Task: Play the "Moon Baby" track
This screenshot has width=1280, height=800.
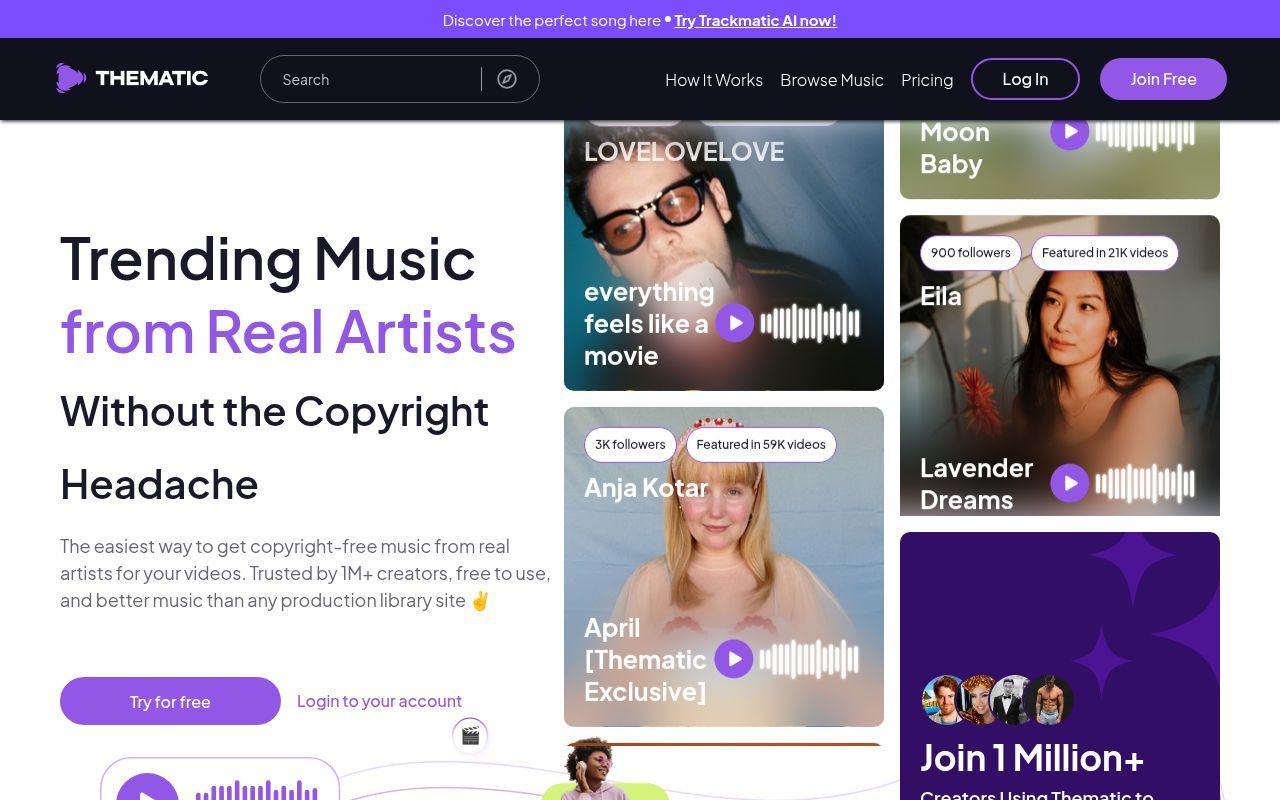Action: (x=1070, y=132)
